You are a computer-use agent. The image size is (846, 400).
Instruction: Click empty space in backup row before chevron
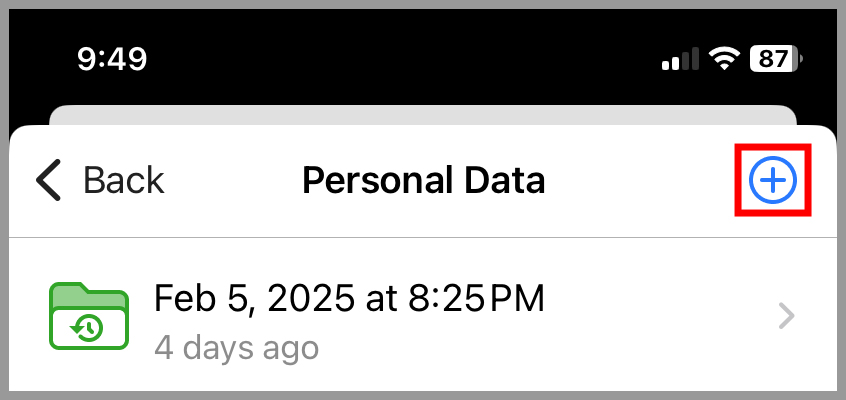658,316
